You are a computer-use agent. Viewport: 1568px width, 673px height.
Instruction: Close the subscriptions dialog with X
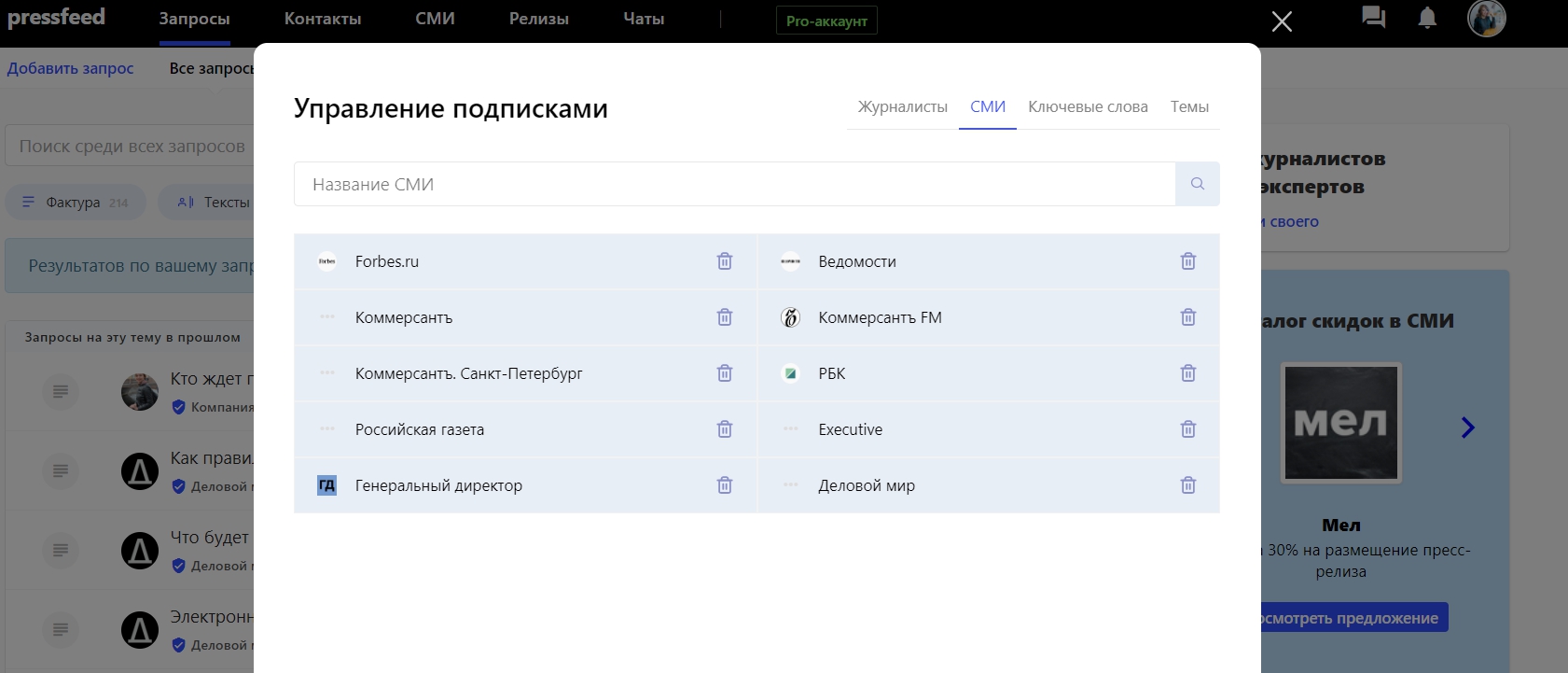(1282, 21)
